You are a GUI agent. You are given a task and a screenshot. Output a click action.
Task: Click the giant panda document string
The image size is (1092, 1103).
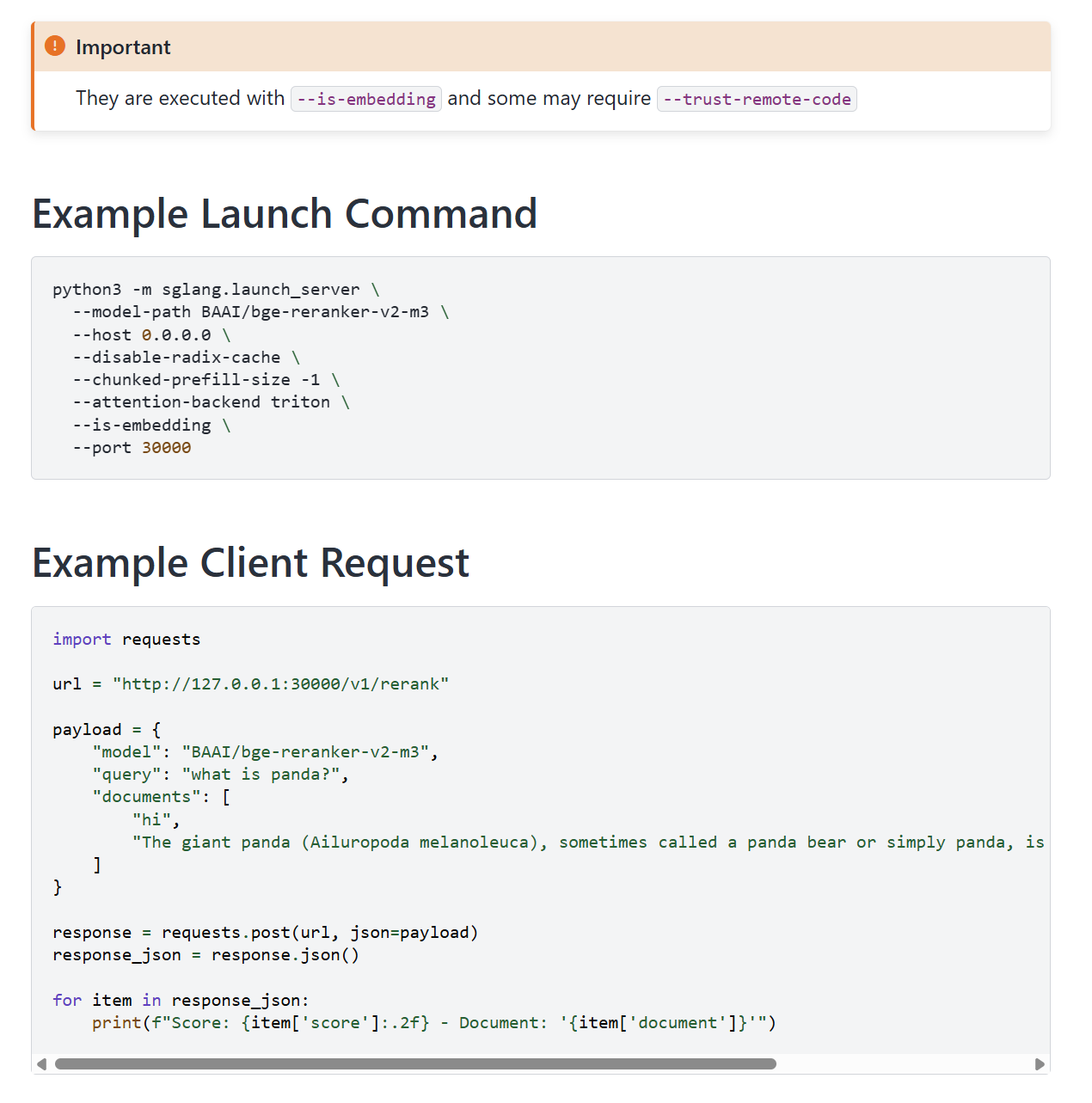click(589, 843)
